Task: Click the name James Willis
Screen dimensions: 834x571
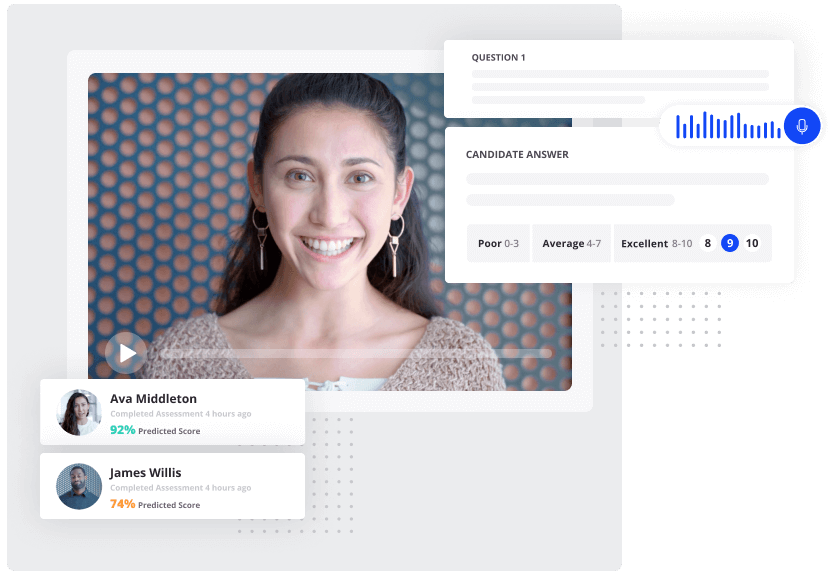Action: [145, 473]
